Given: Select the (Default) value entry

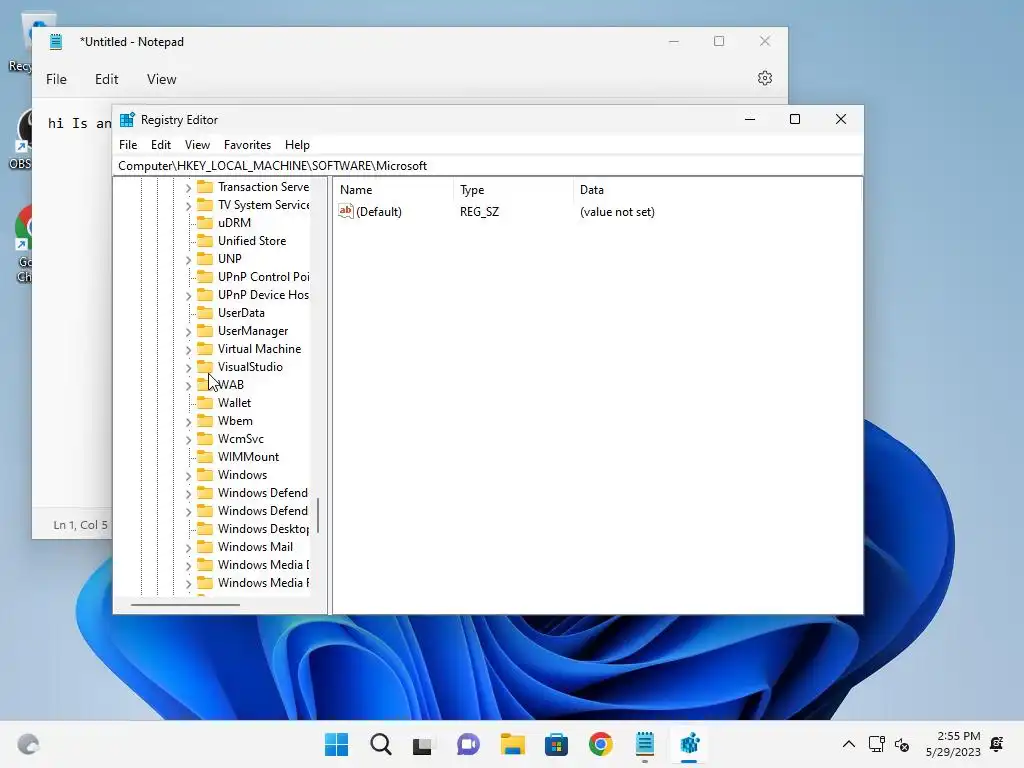Looking at the screenshot, I should coord(379,212).
